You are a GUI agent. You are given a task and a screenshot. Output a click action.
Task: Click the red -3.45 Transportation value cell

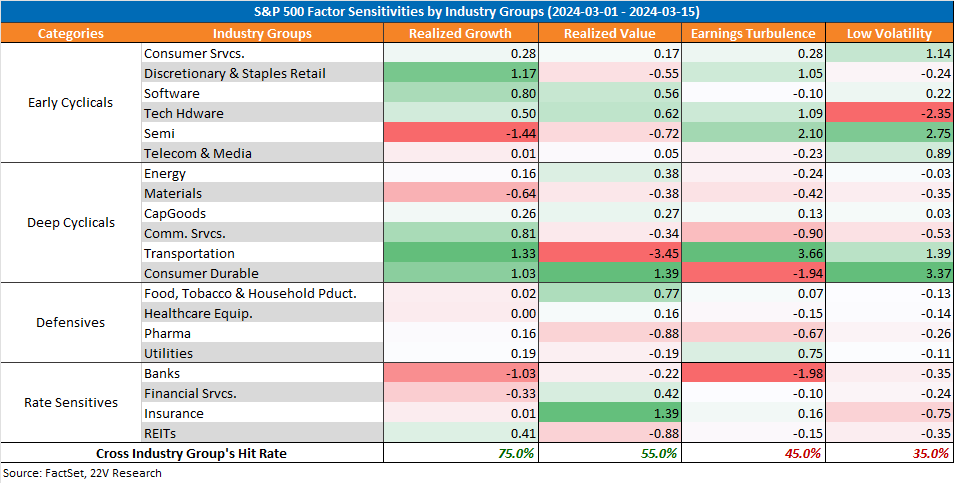[x=610, y=254]
